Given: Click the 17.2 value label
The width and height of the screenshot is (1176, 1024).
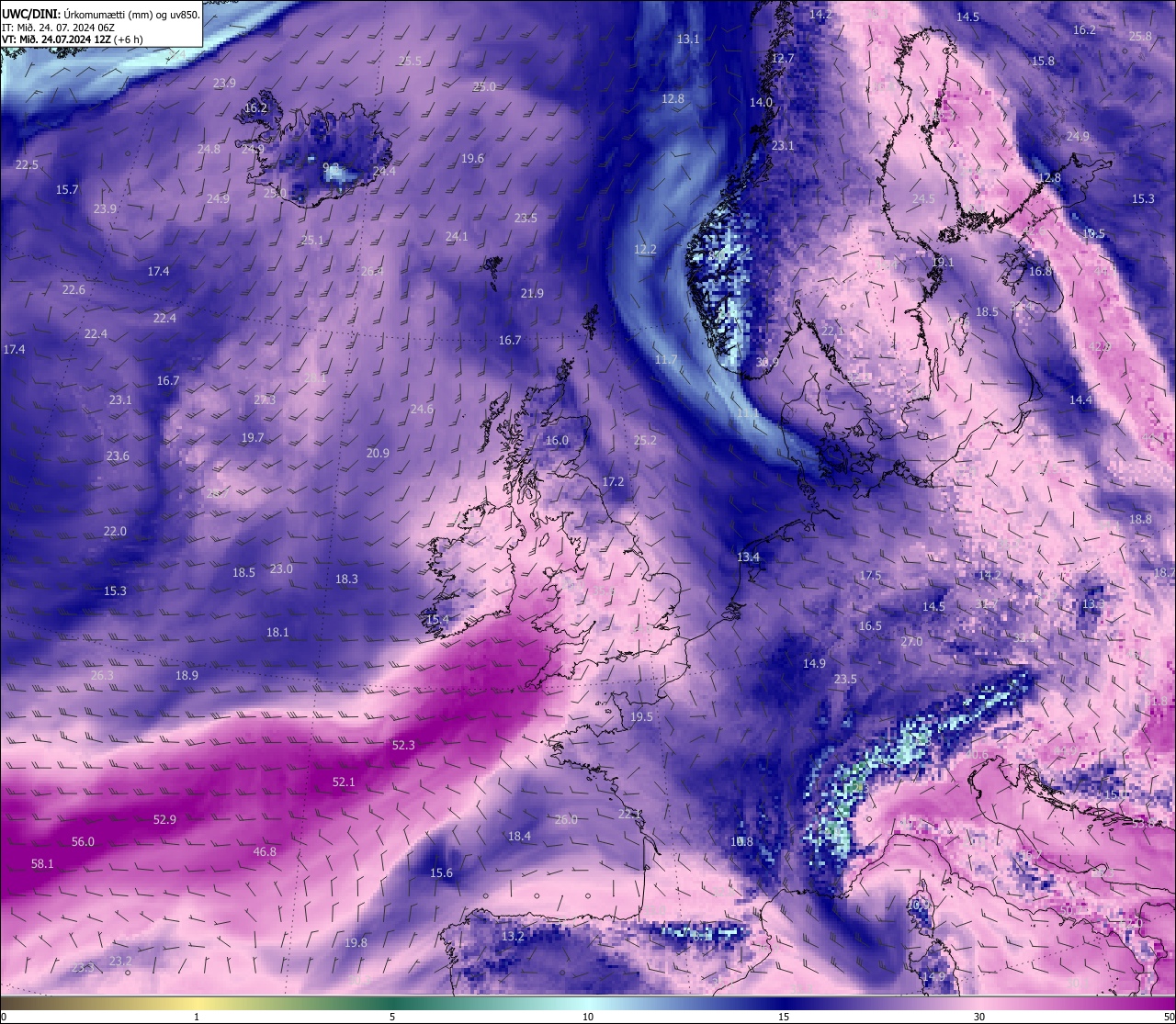Looking at the screenshot, I should (613, 482).
